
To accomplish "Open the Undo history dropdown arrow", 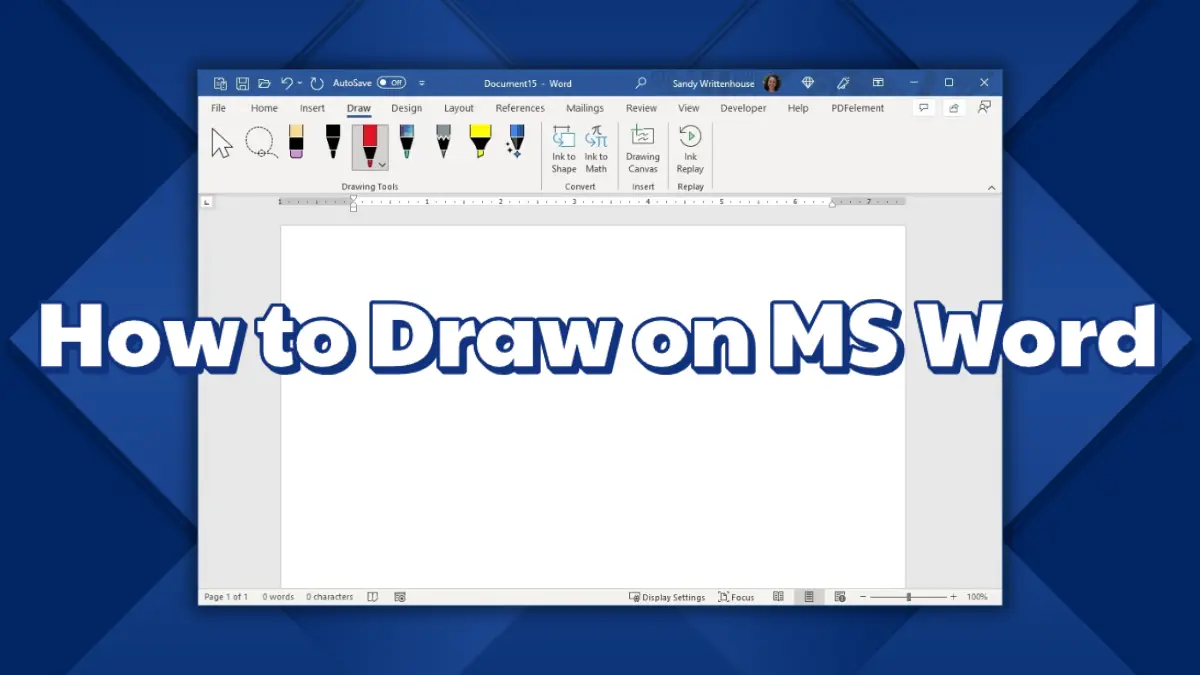I will [300, 84].
